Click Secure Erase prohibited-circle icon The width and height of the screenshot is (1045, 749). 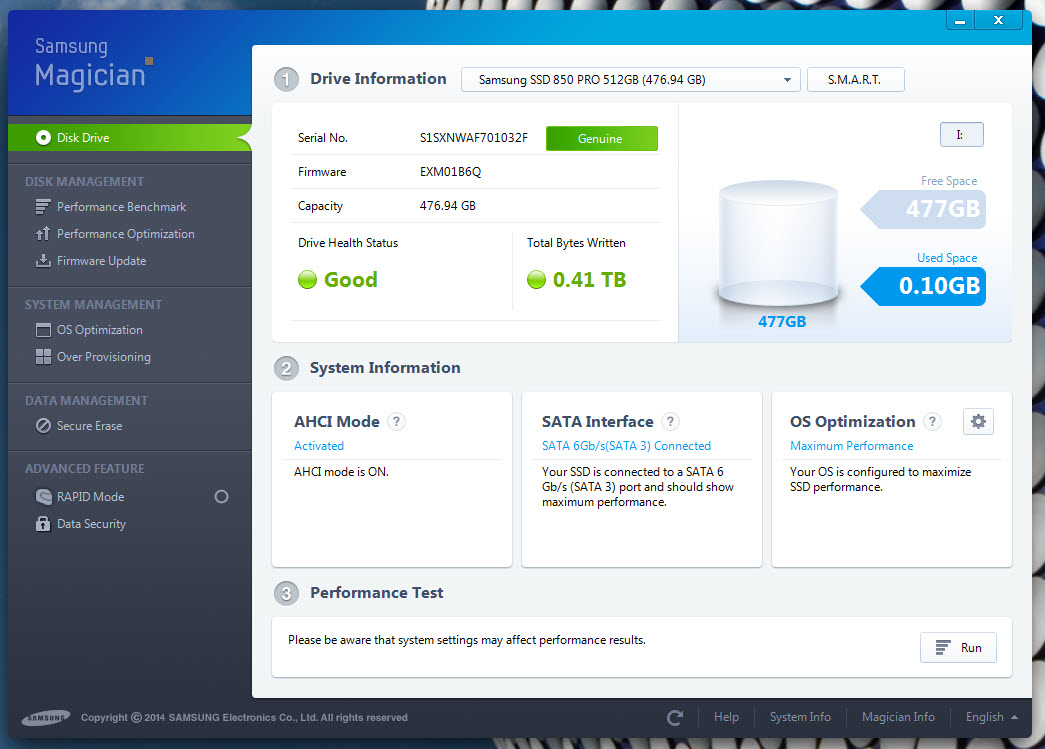(x=43, y=426)
